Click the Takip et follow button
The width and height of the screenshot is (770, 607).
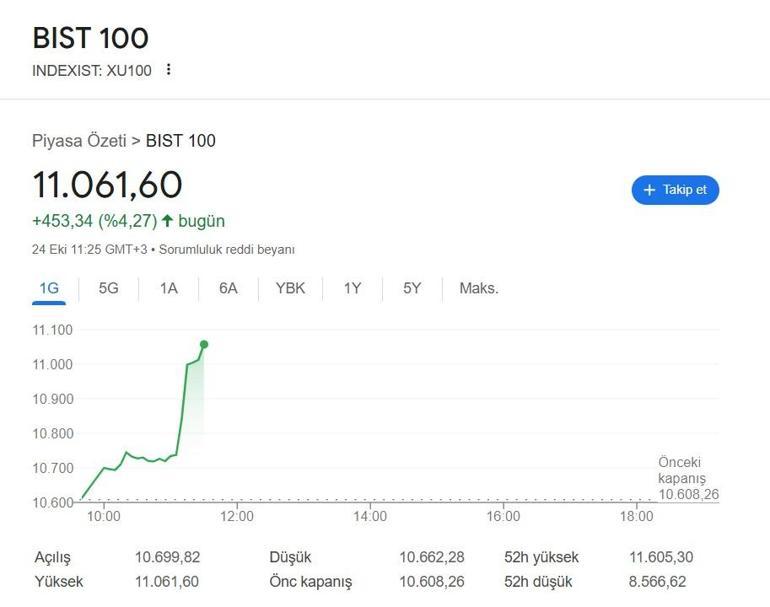click(x=675, y=190)
